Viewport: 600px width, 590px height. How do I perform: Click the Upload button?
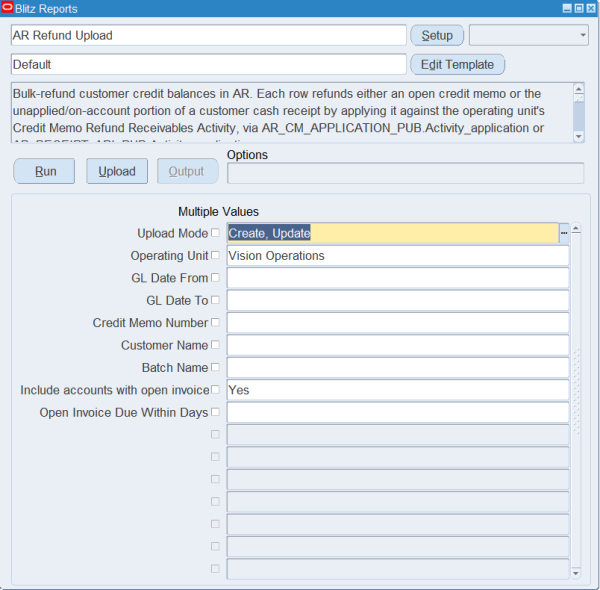click(x=117, y=171)
